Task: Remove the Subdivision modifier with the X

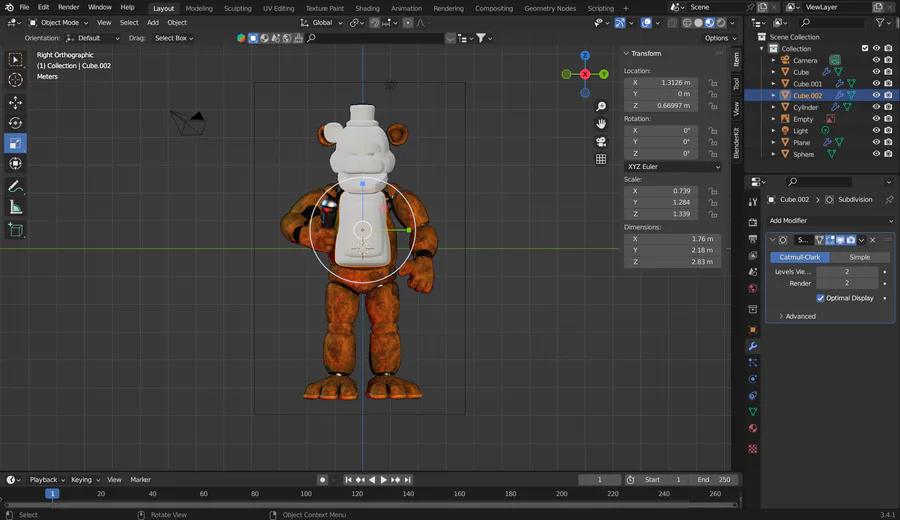Action: point(872,240)
